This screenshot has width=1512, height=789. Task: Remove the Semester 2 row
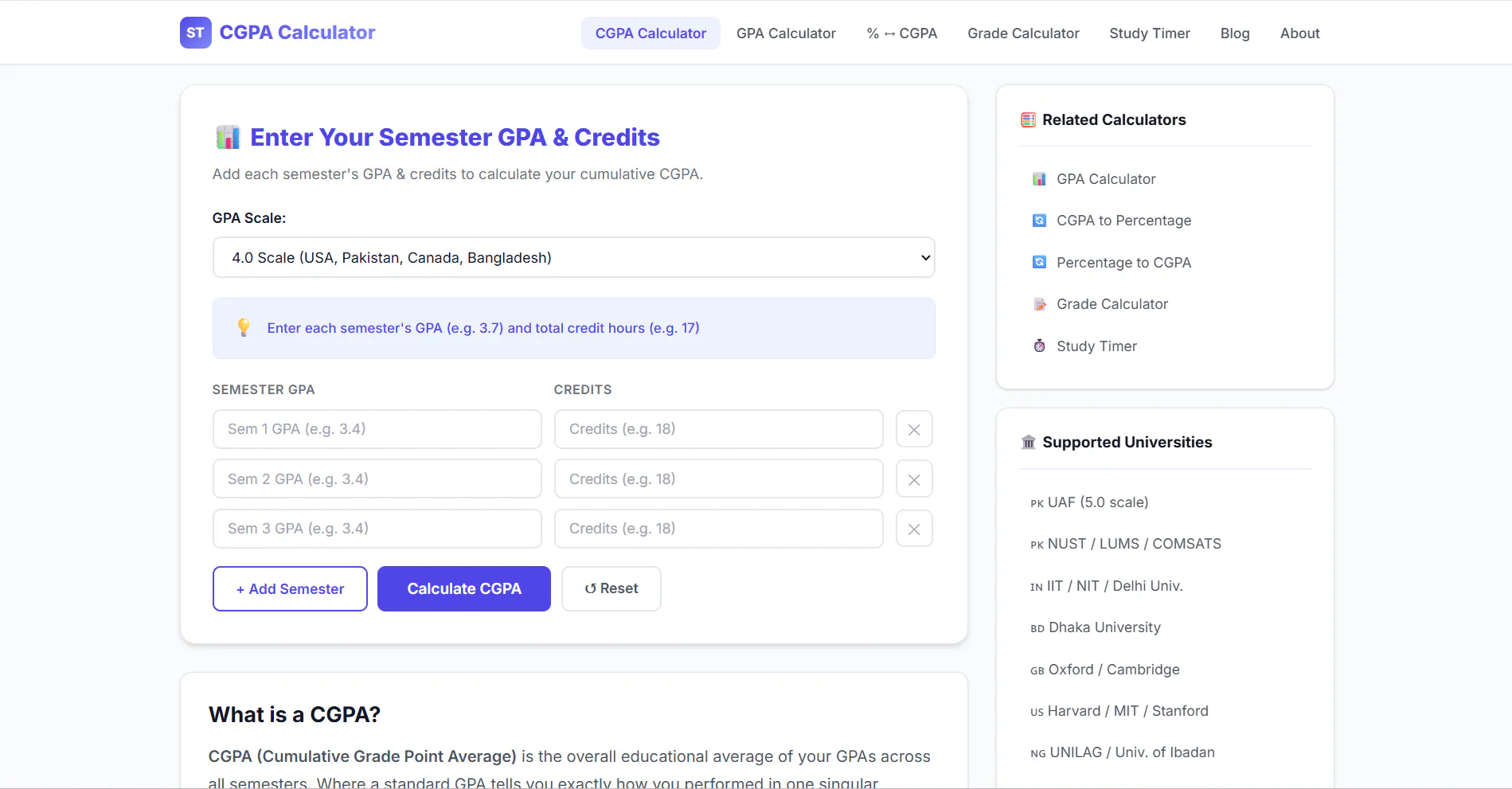[x=914, y=479]
